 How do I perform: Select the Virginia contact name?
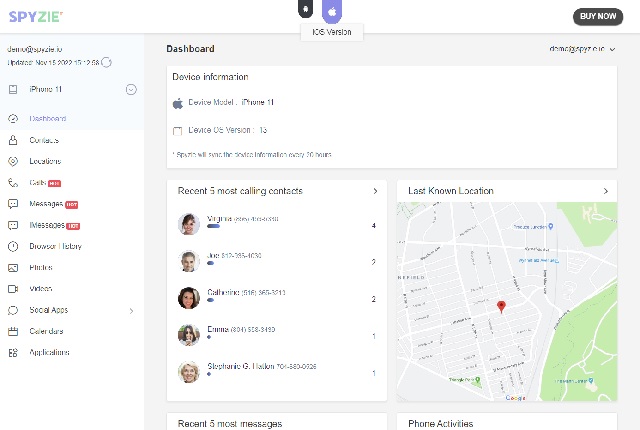point(219,219)
